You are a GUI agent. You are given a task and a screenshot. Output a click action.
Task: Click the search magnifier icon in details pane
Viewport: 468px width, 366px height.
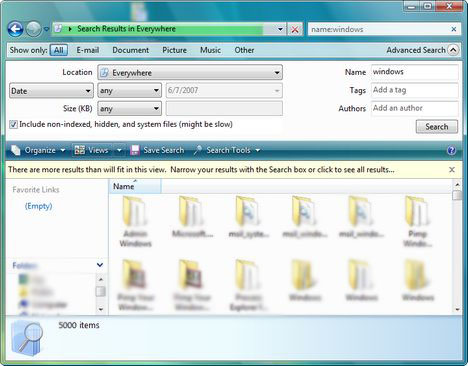click(27, 338)
